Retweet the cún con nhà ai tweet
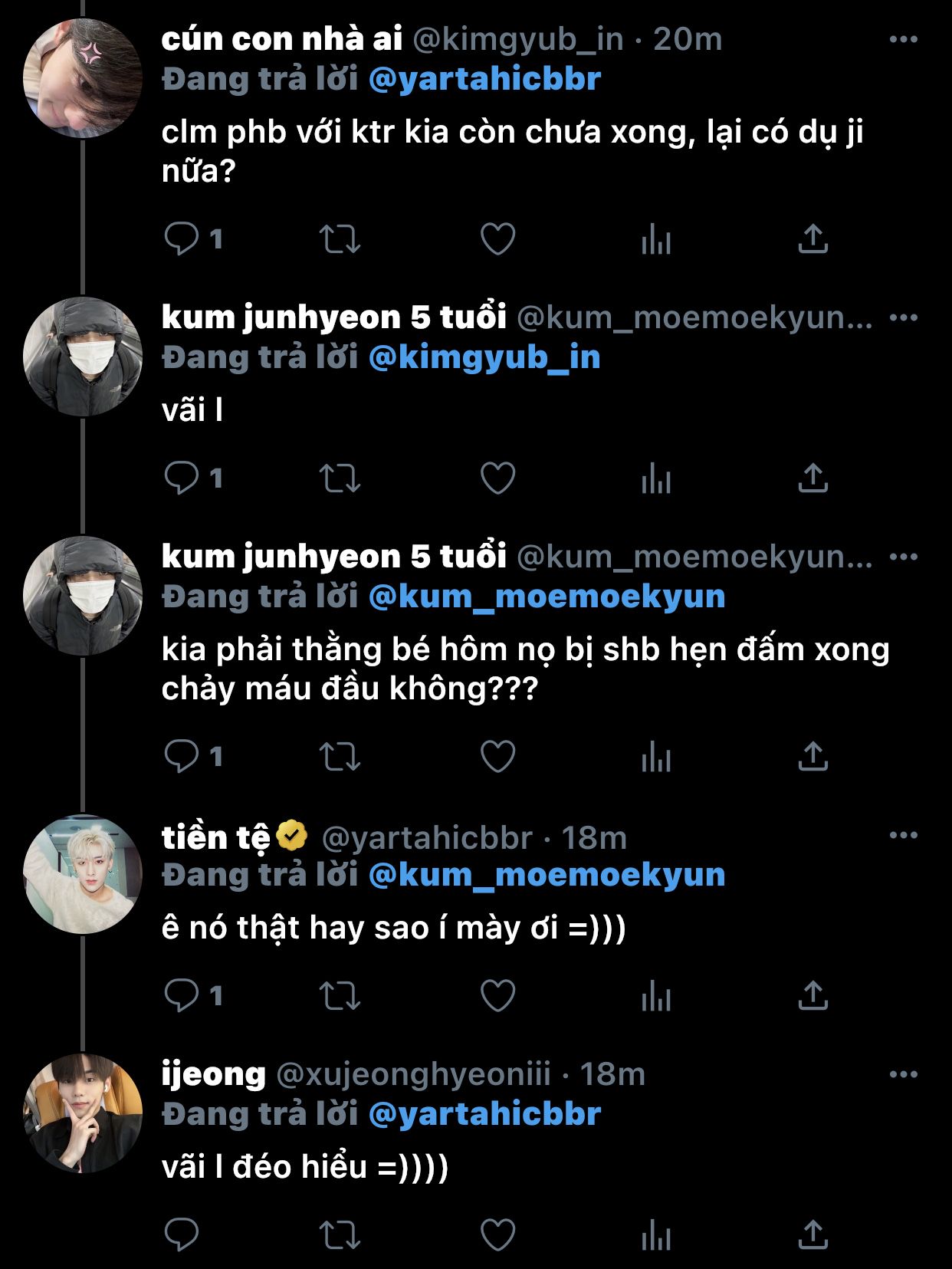The width and height of the screenshot is (952, 1269). 340,239
